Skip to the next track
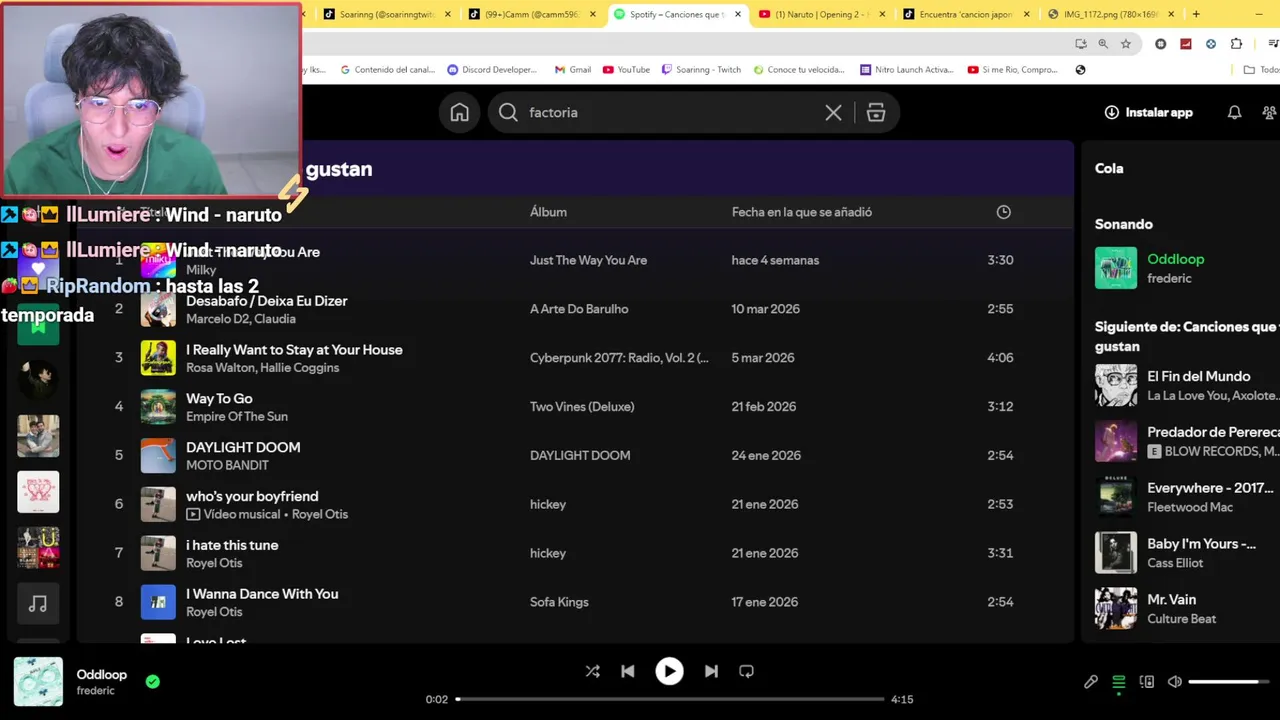The height and width of the screenshot is (720, 1280). [x=711, y=671]
